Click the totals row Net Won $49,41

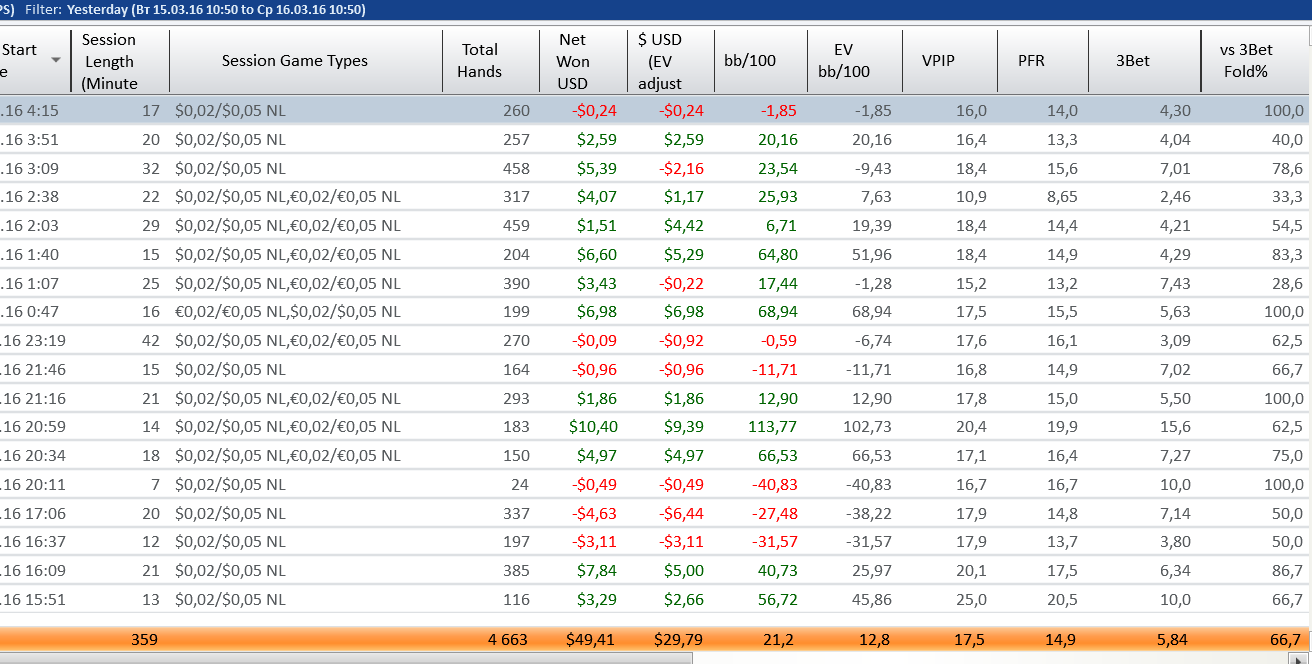(x=592, y=639)
